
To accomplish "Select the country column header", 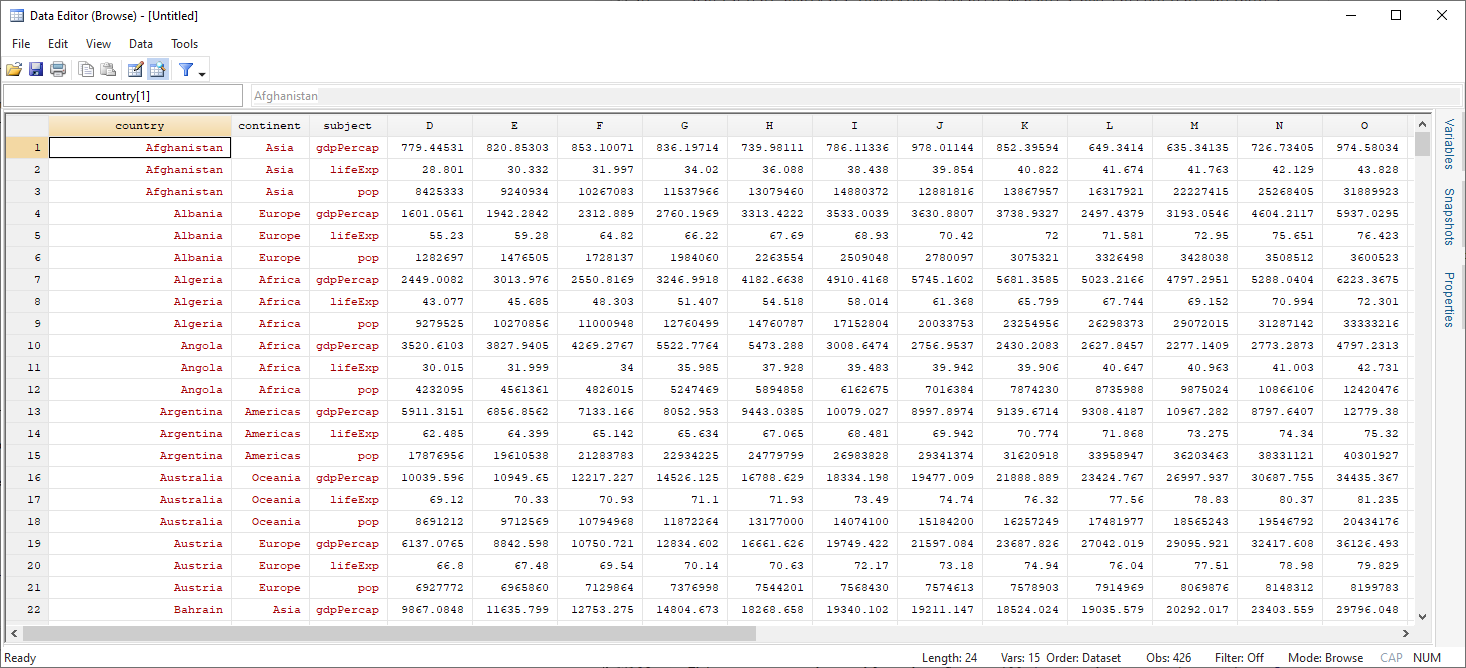I will coord(140,126).
